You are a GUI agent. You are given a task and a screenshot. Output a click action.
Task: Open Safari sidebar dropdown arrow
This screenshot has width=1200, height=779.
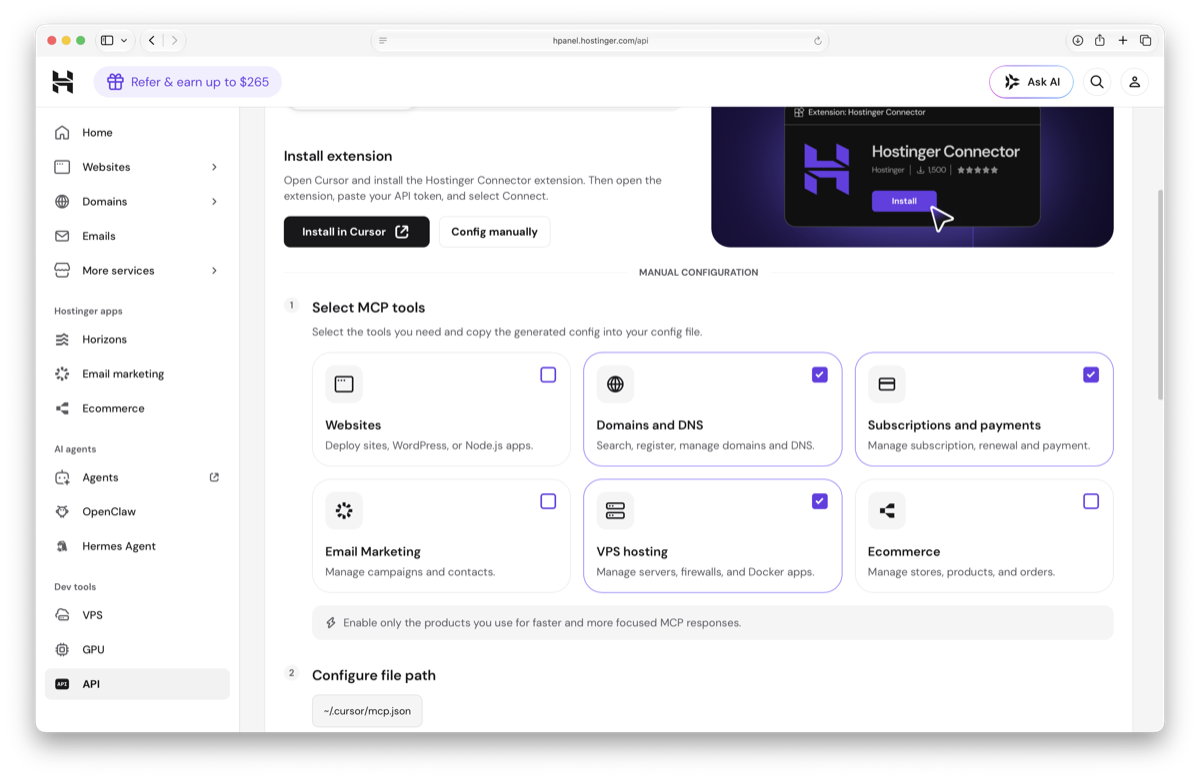point(124,41)
